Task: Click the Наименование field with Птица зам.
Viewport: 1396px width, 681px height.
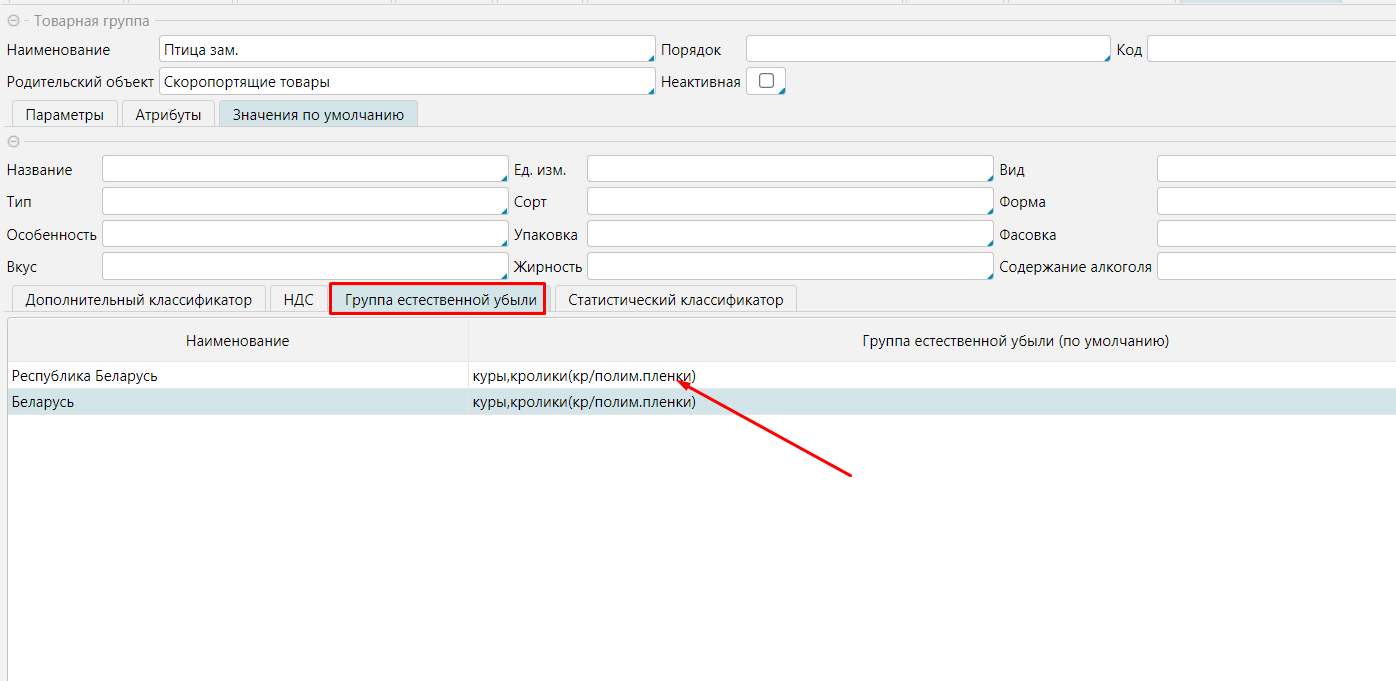Action: [x=406, y=49]
